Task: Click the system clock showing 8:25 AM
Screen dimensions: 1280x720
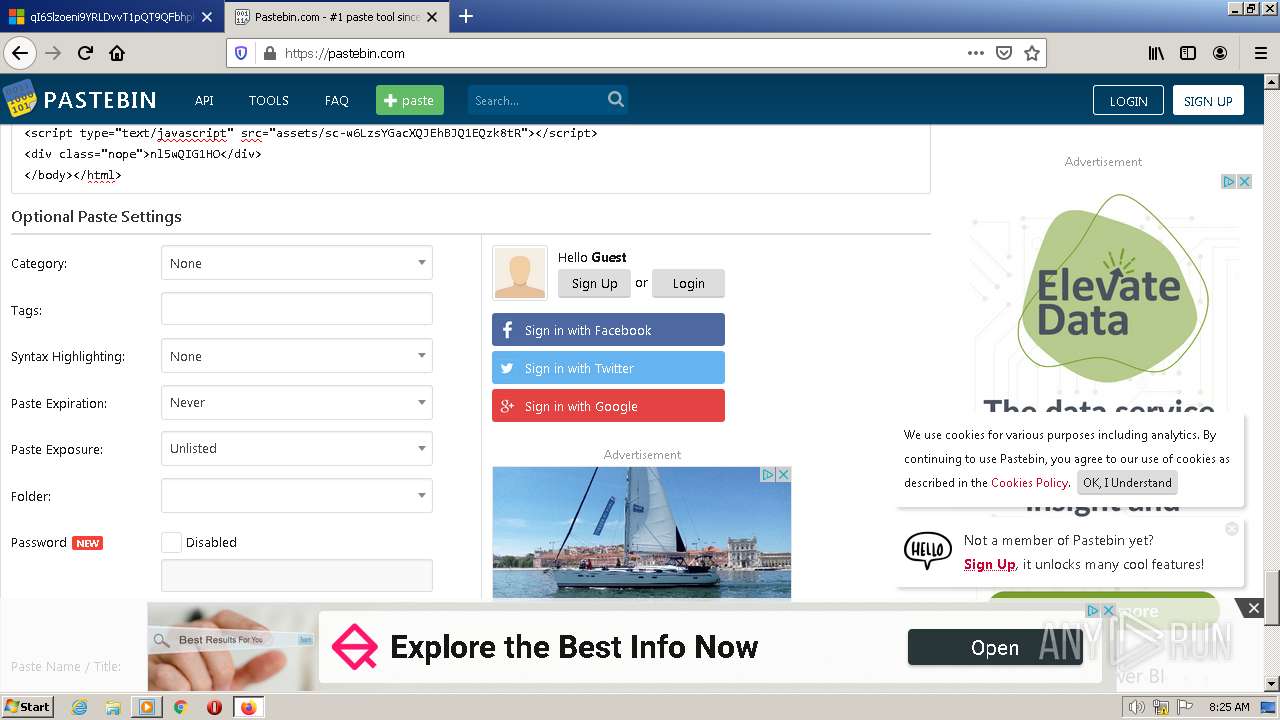Action: click(1229, 707)
